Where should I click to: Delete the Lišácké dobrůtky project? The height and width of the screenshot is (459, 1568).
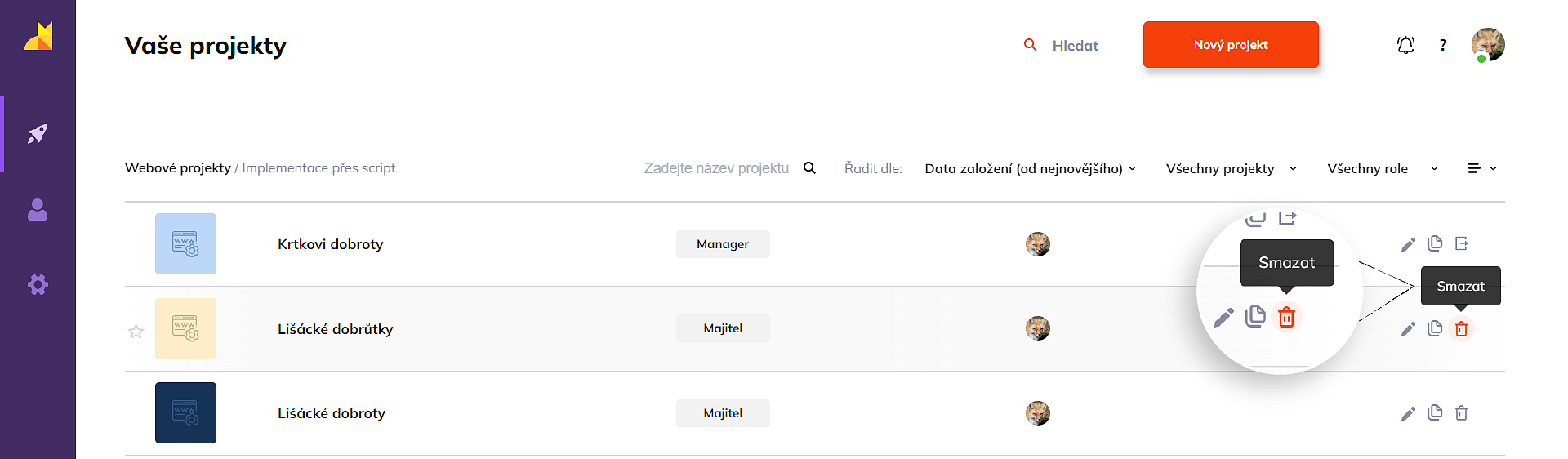click(1461, 328)
